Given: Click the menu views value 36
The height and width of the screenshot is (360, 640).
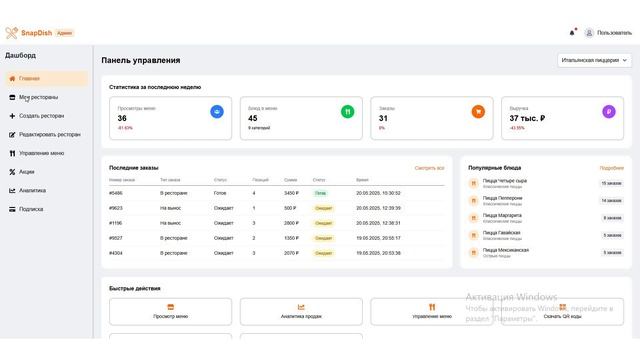Looking at the screenshot, I should click(x=122, y=118).
